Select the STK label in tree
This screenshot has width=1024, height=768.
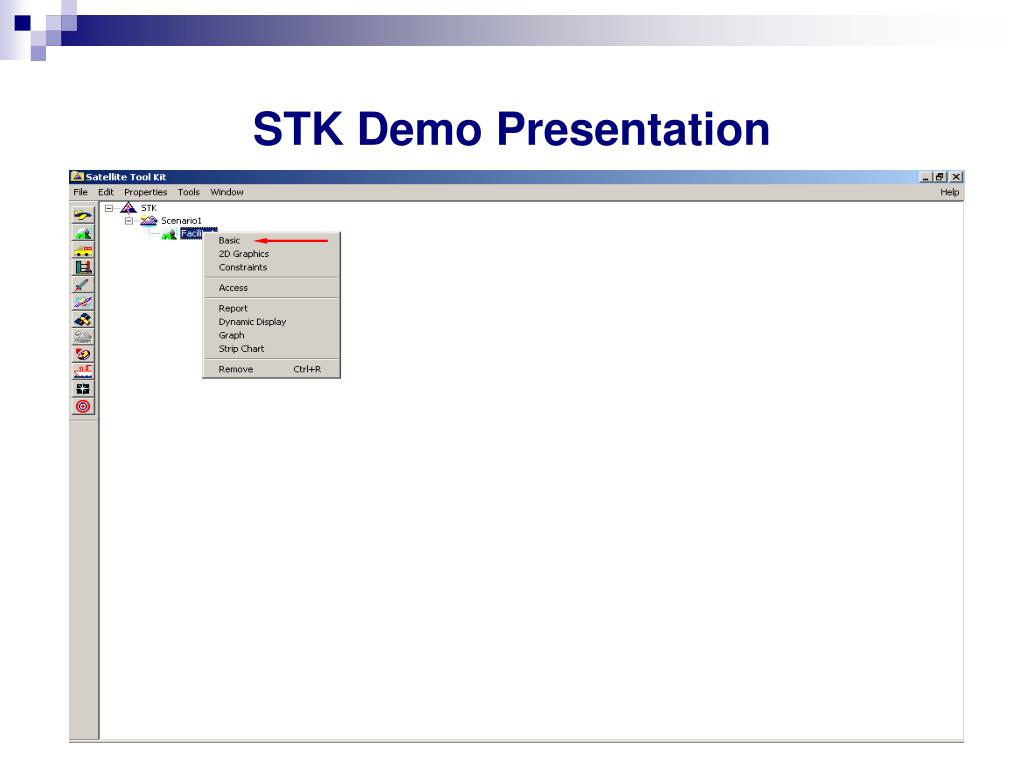(x=149, y=208)
